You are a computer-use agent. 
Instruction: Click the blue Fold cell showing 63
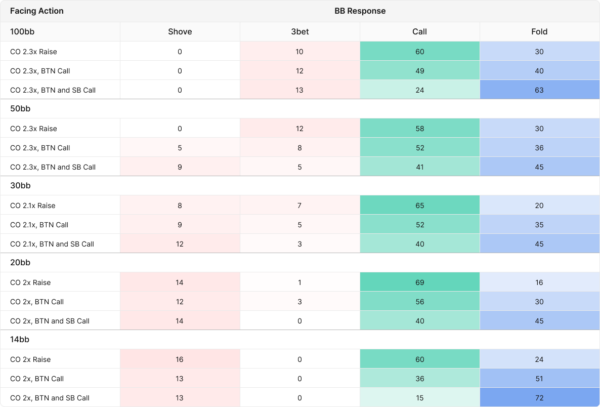[x=539, y=88]
